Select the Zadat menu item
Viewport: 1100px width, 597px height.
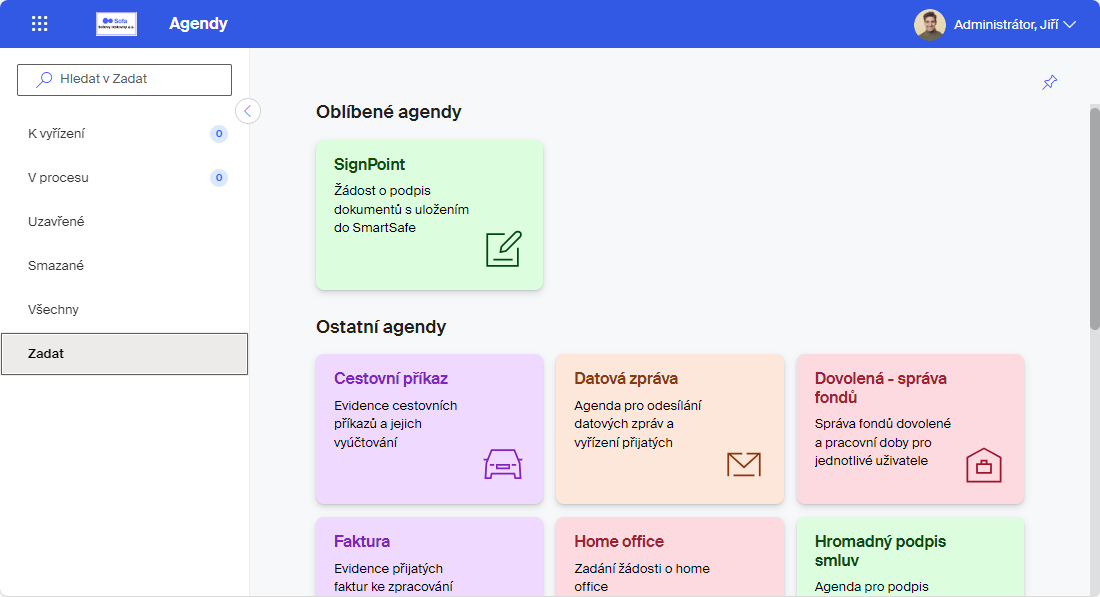(125, 354)
